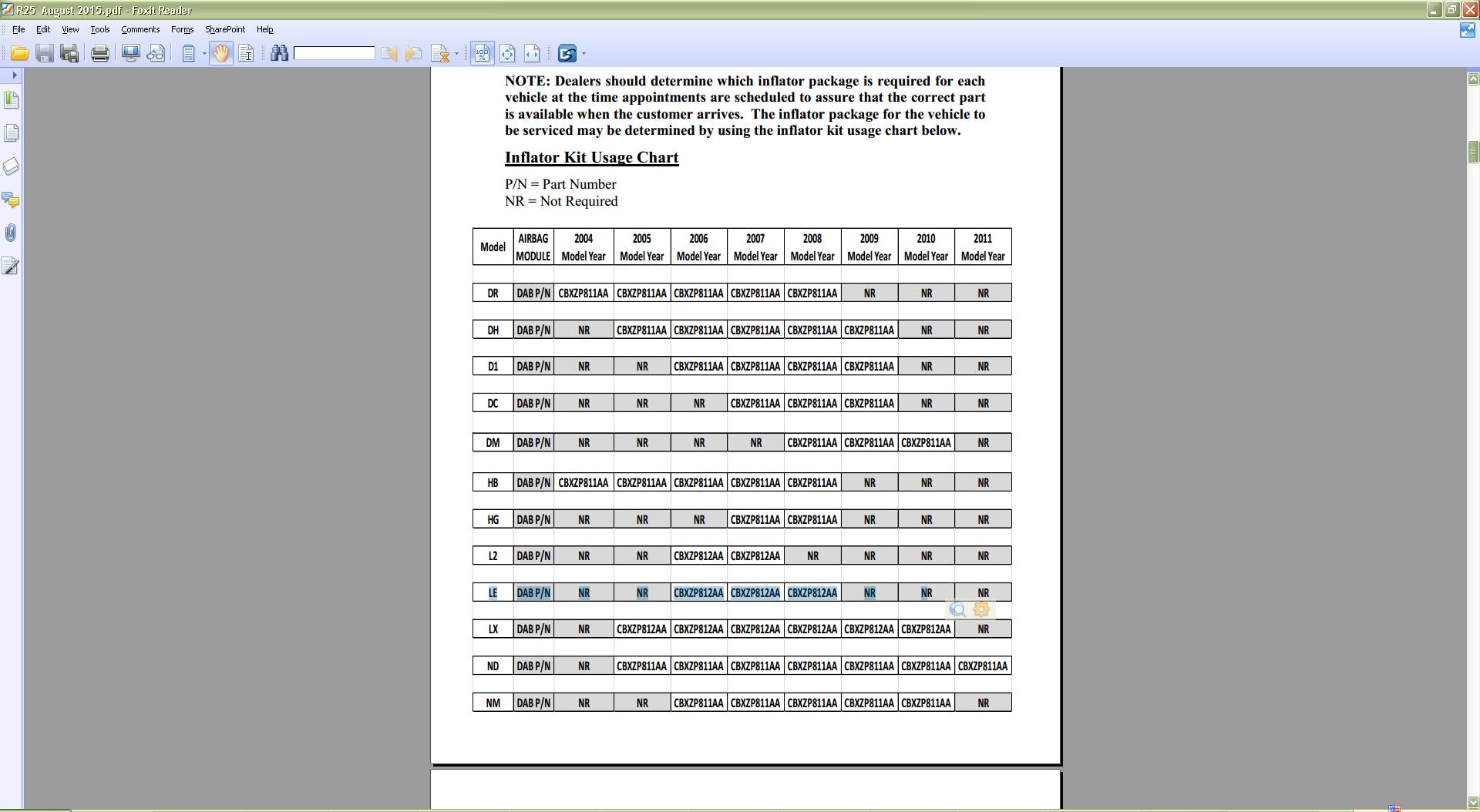Open the Layers panel
Screen dimensions: 1480x812
11,166
